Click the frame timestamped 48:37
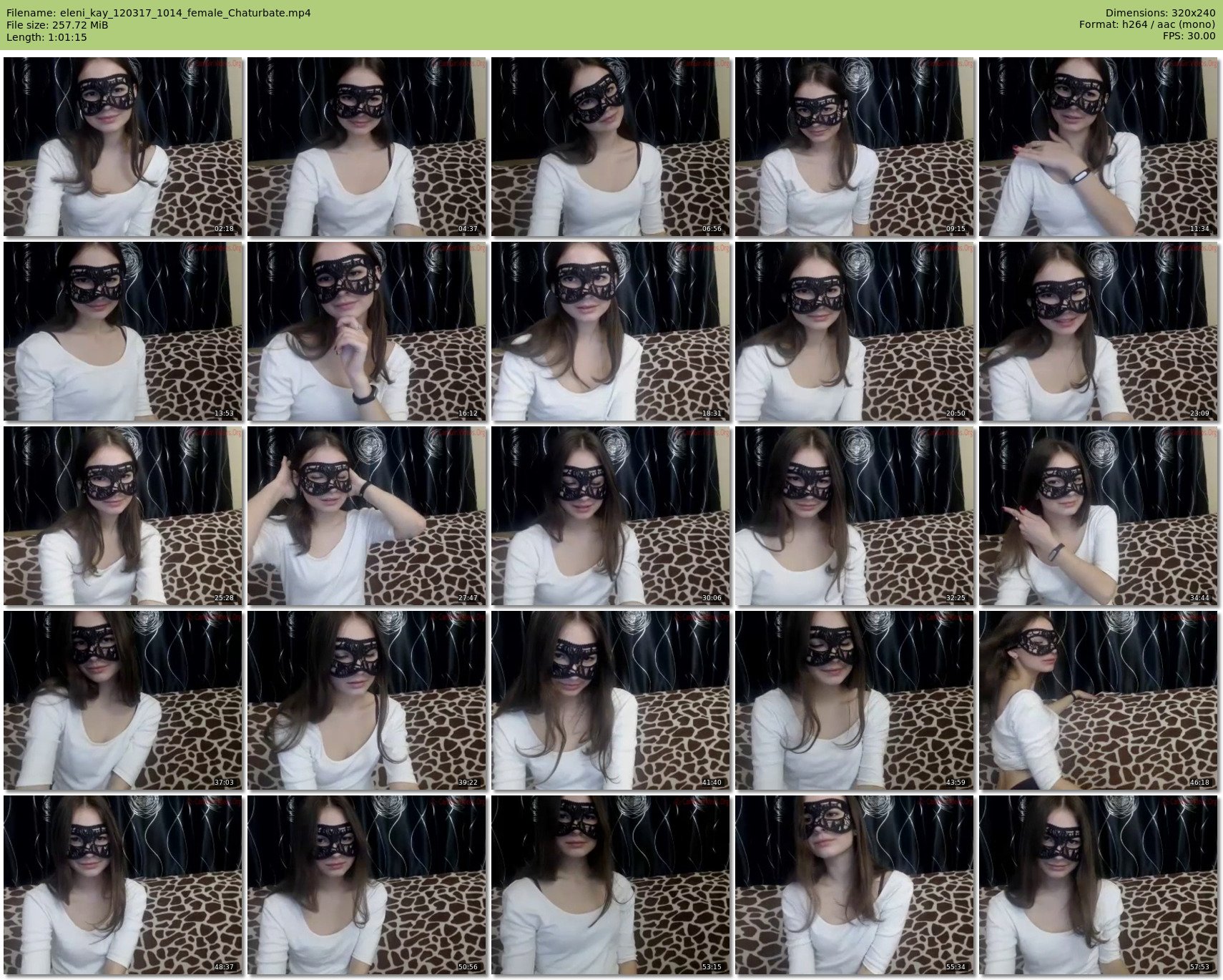Image resolution: width=1223 pixels, height=980 pixels. [x=123, y=885]
